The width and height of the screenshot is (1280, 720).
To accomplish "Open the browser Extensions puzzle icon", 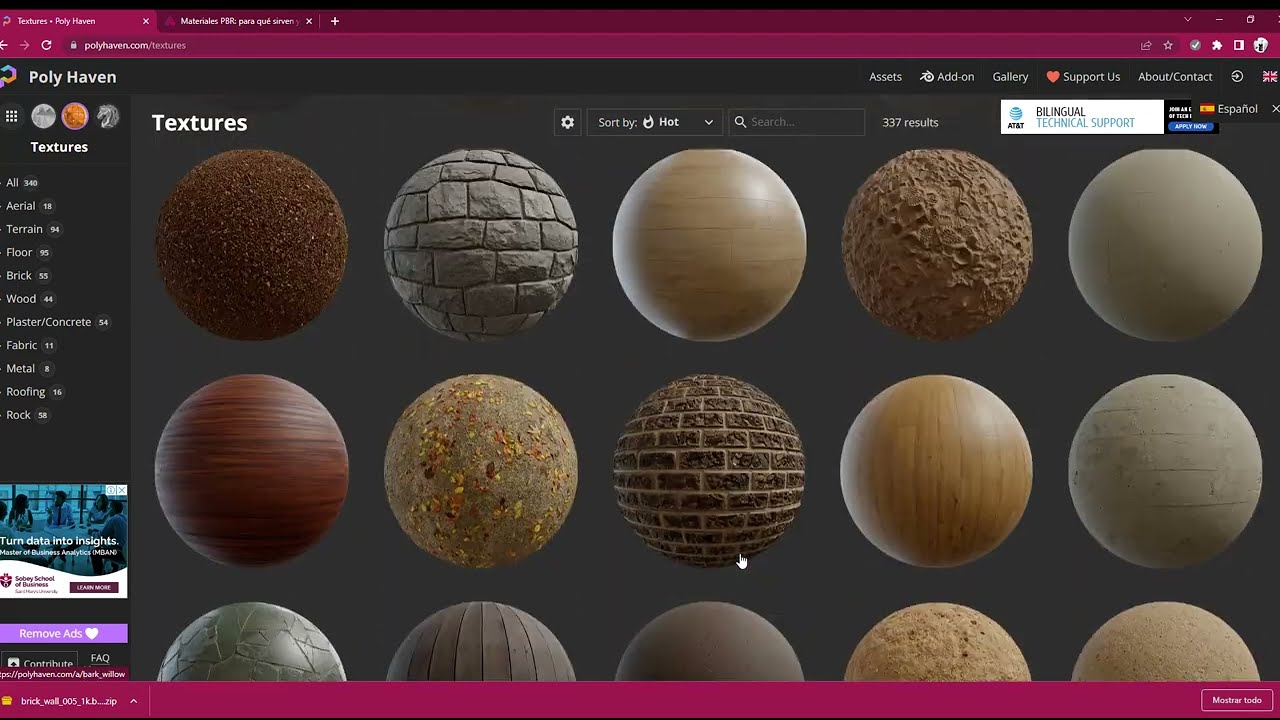I will click(1217, 45).
